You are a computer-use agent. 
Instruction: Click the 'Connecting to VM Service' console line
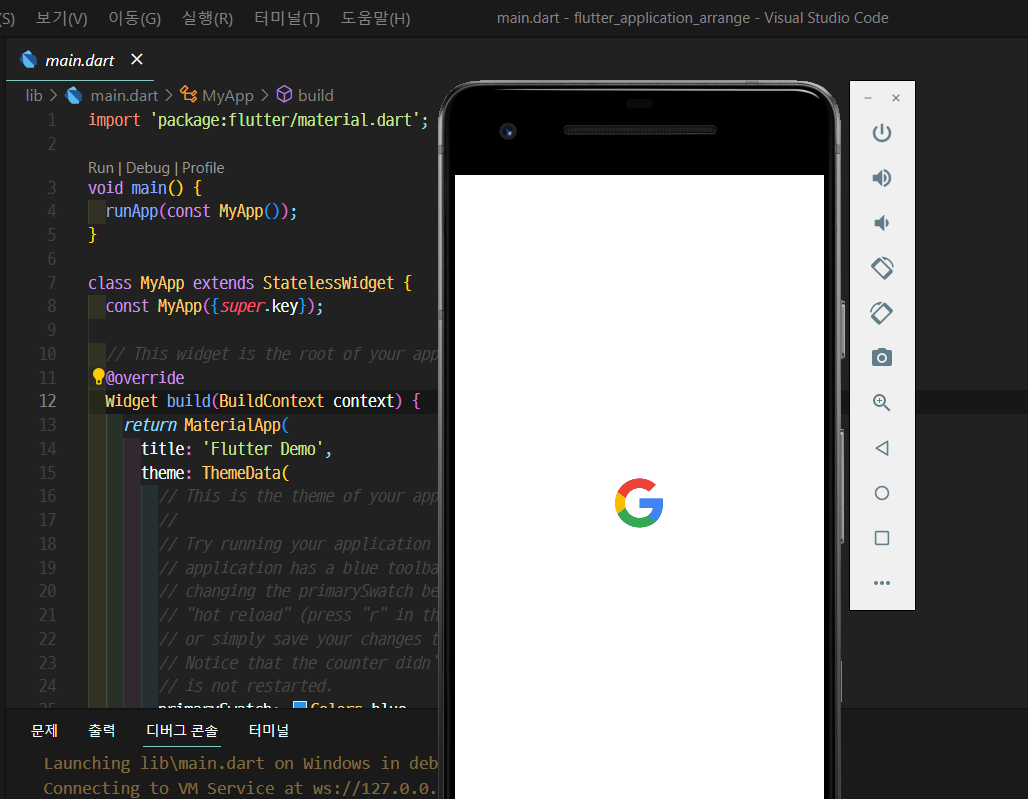coord(241,788)
